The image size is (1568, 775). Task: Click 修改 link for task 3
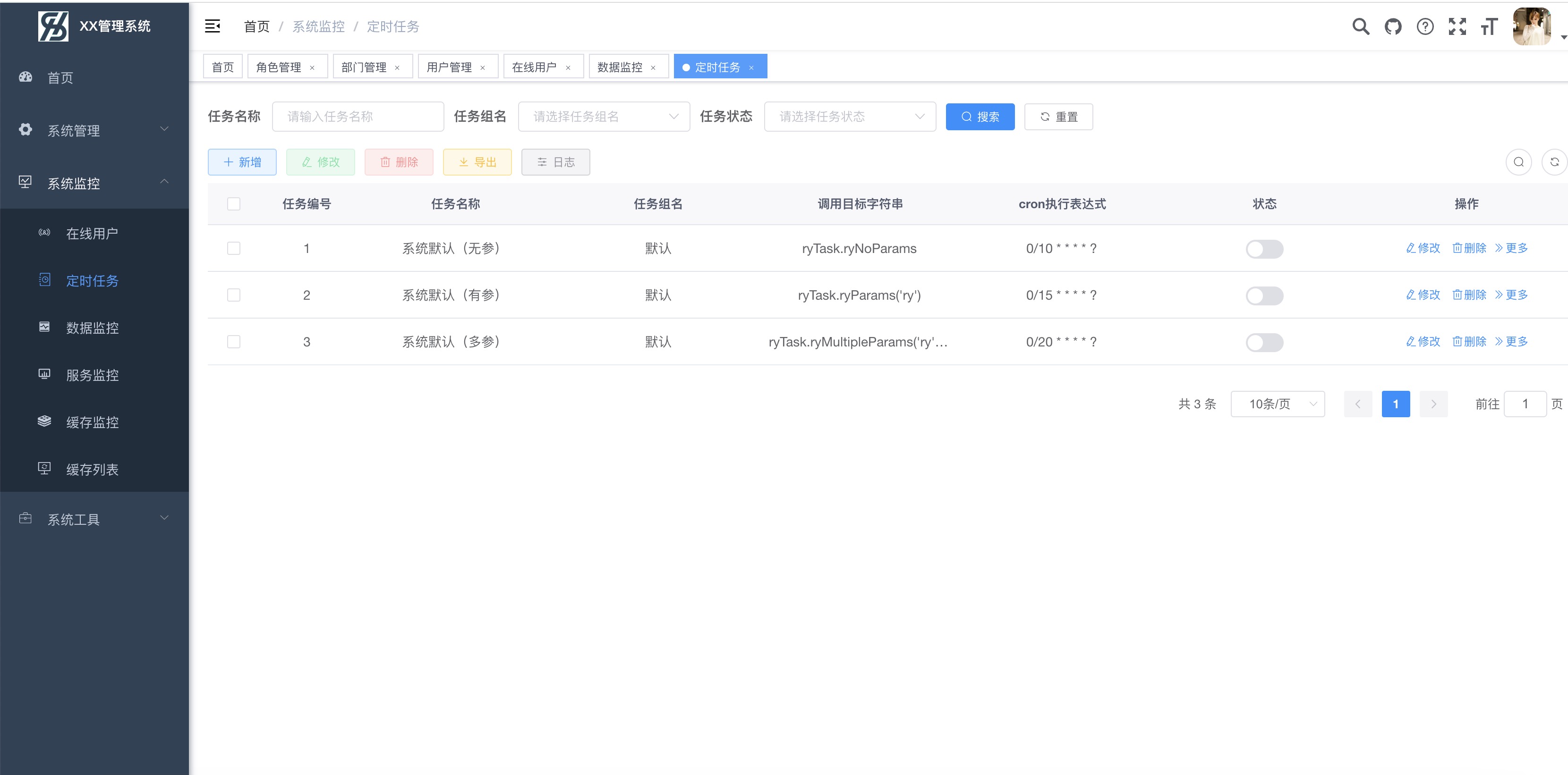(1423, 341)
